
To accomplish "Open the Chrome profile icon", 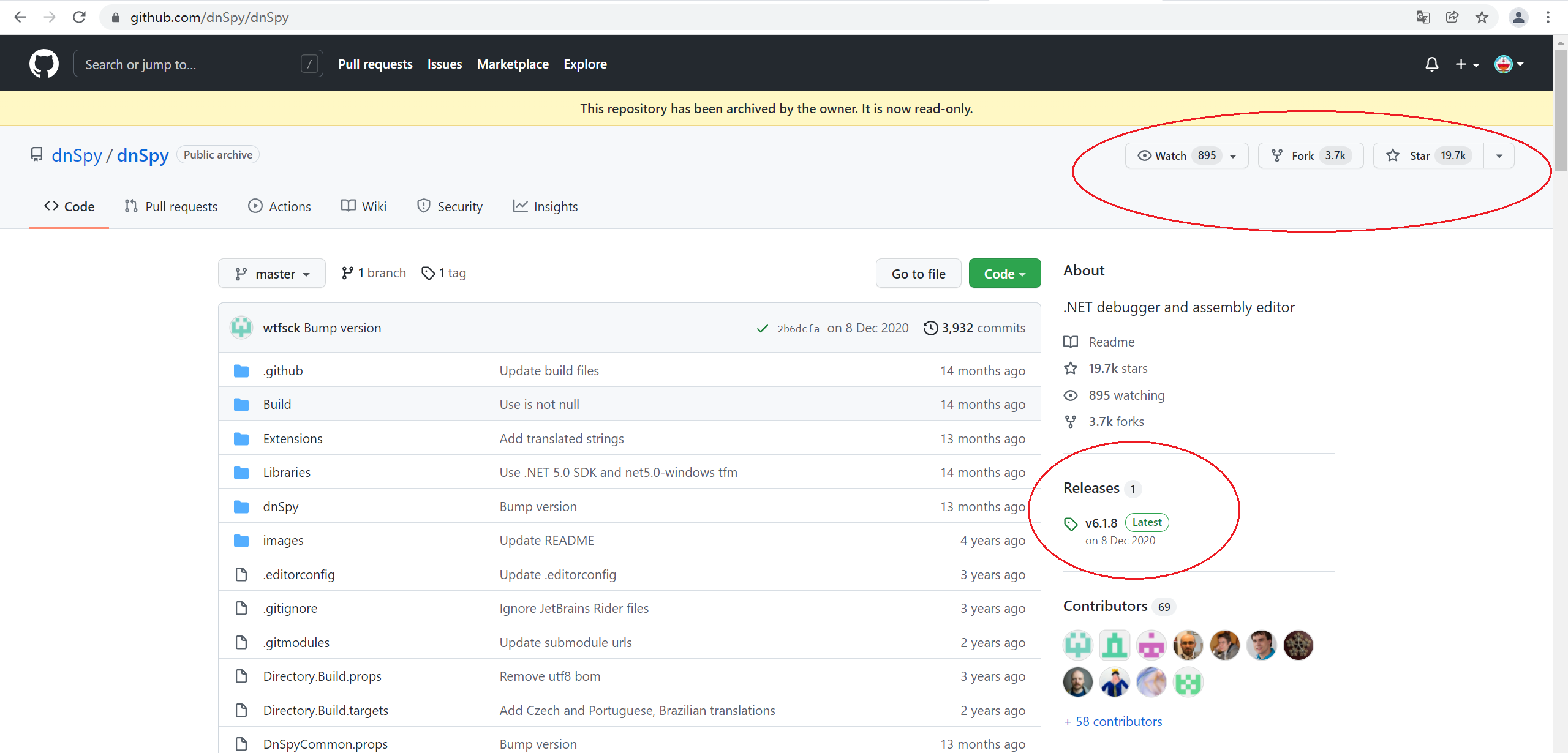I will tap(1518, 17).
